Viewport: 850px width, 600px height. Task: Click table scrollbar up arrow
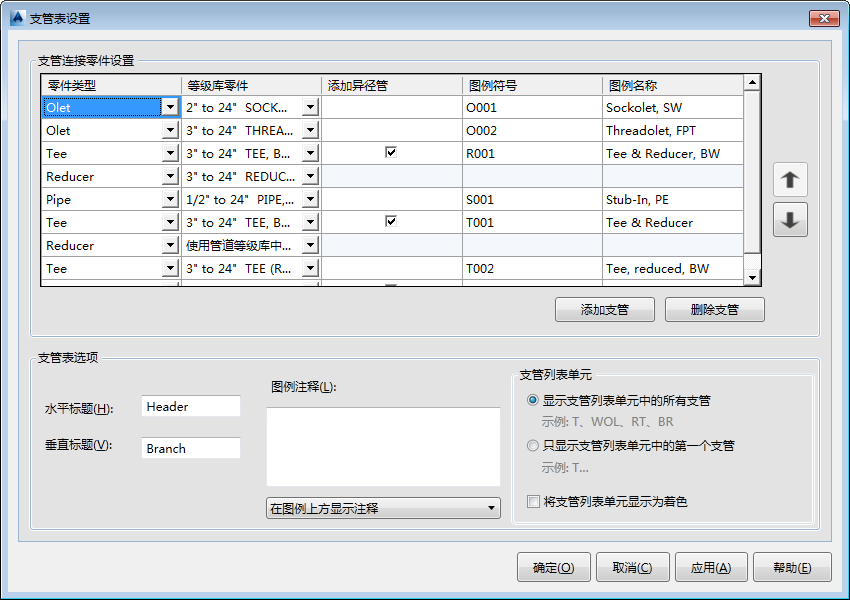click(x=752, y=83)
